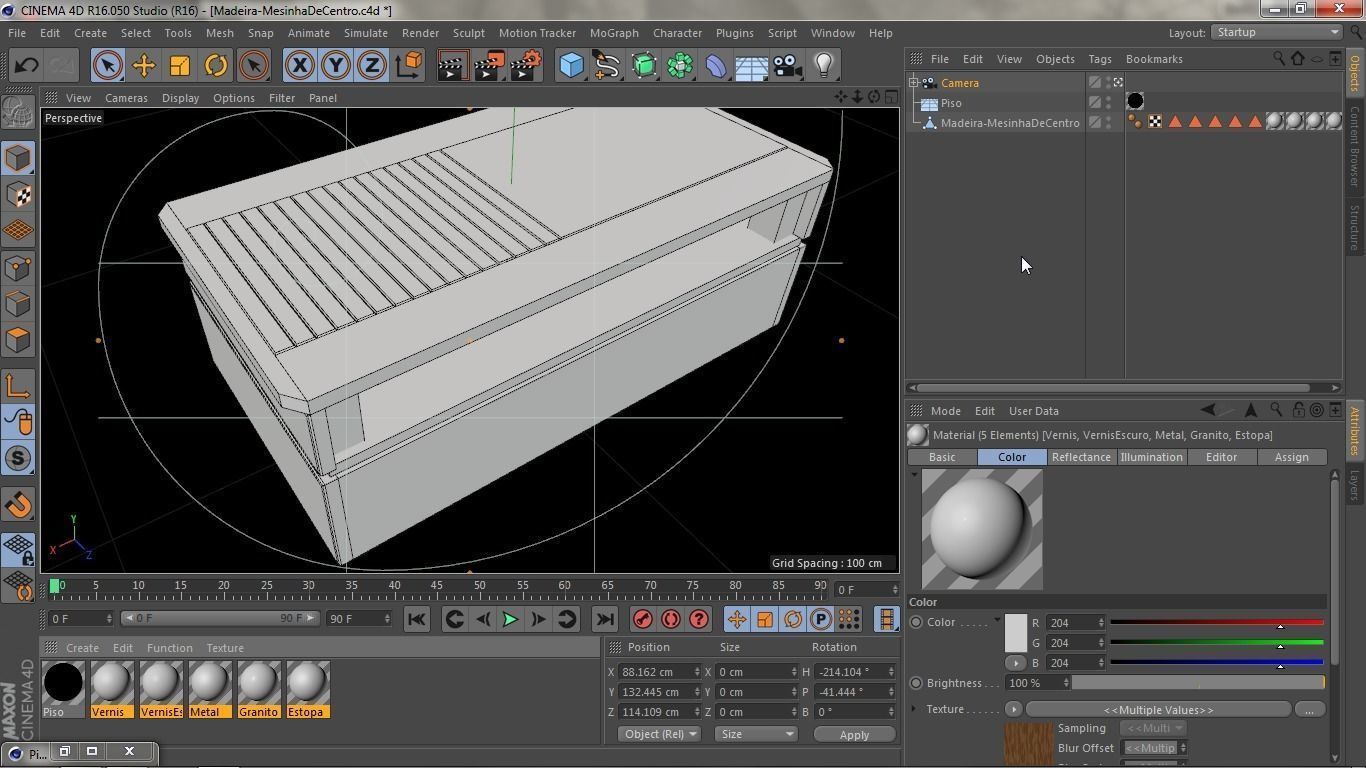
Task: Open the Sampling dropdown
Action: (1152, 728)
